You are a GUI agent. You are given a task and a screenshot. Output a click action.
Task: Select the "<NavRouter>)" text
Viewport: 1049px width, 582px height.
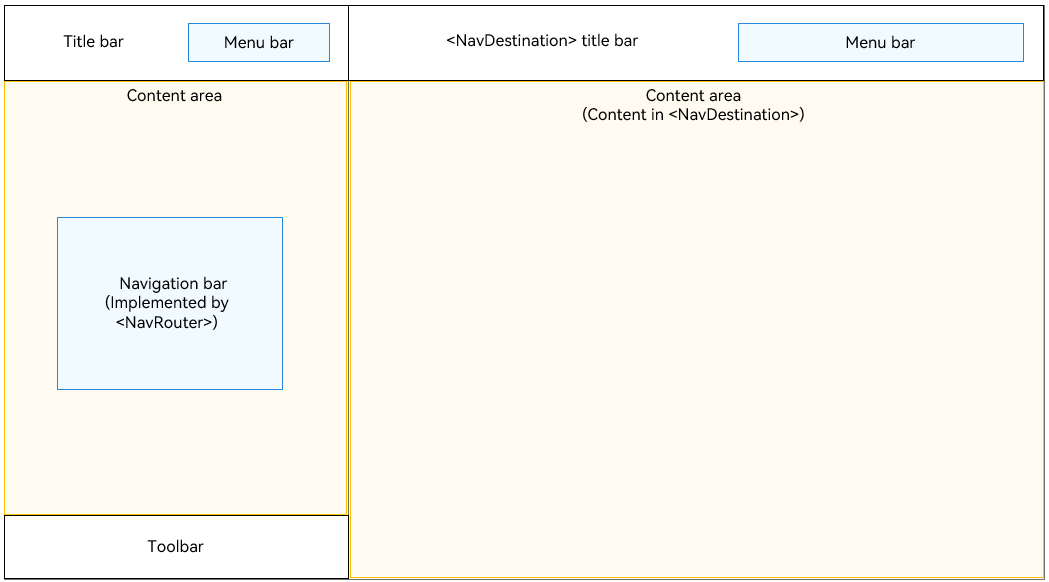167,323
